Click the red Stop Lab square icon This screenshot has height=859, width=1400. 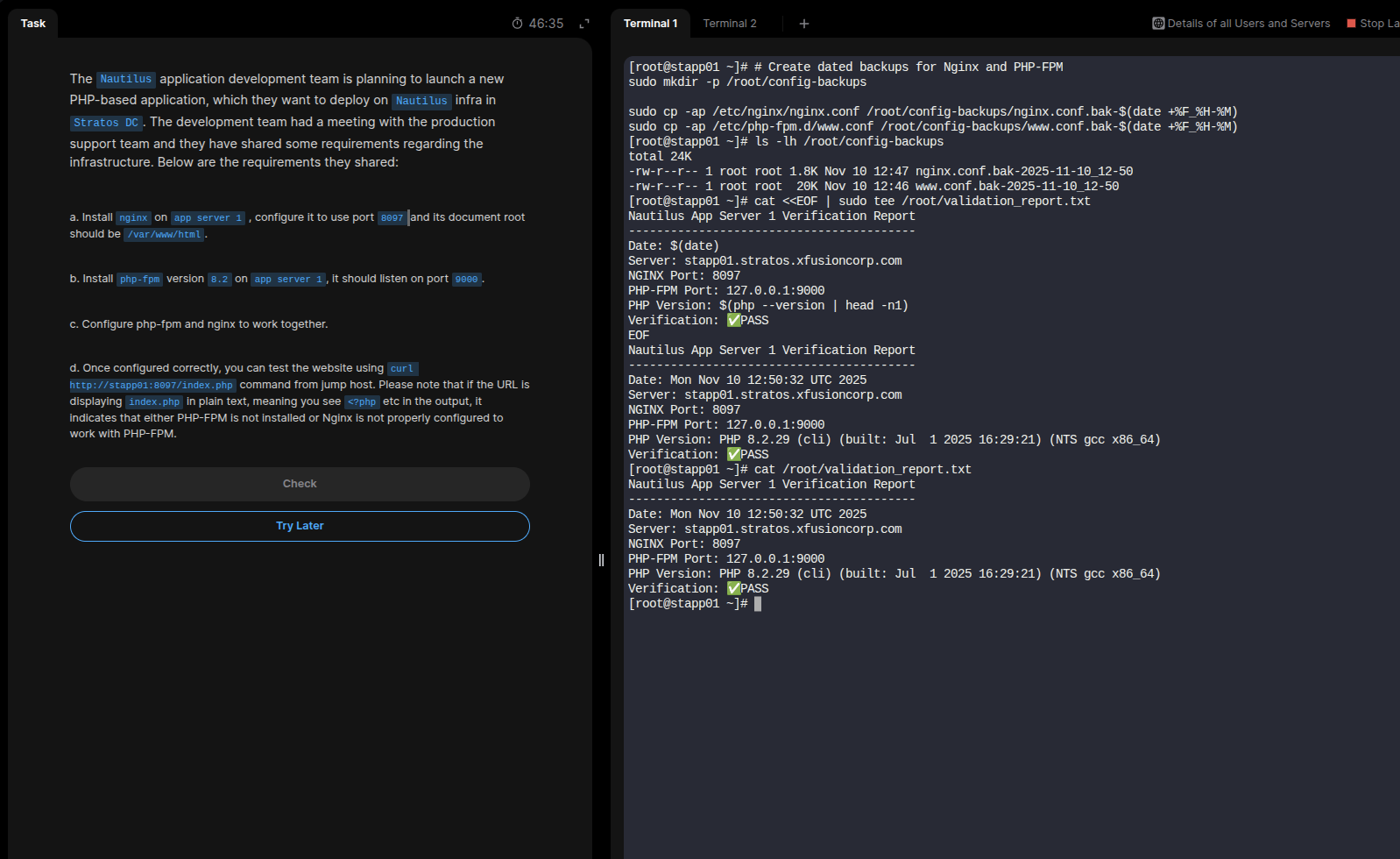coord(1351,24)
